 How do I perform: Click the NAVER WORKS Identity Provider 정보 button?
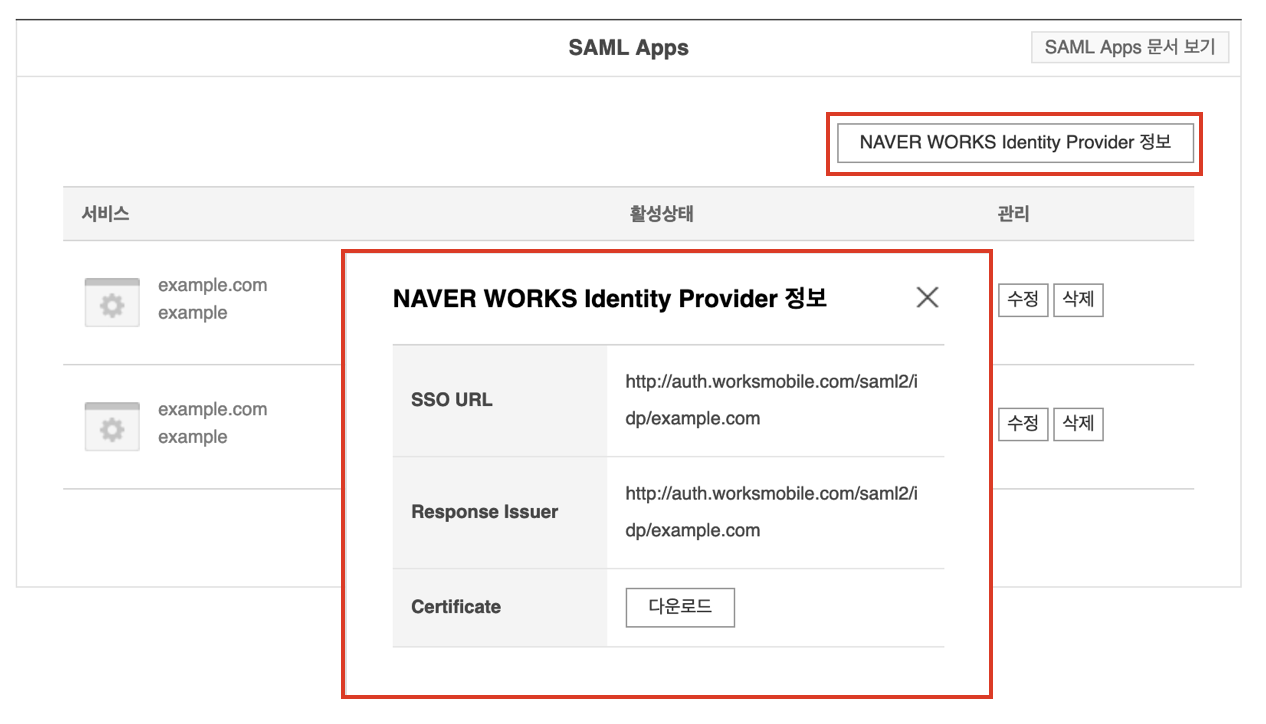point(1014,143)
